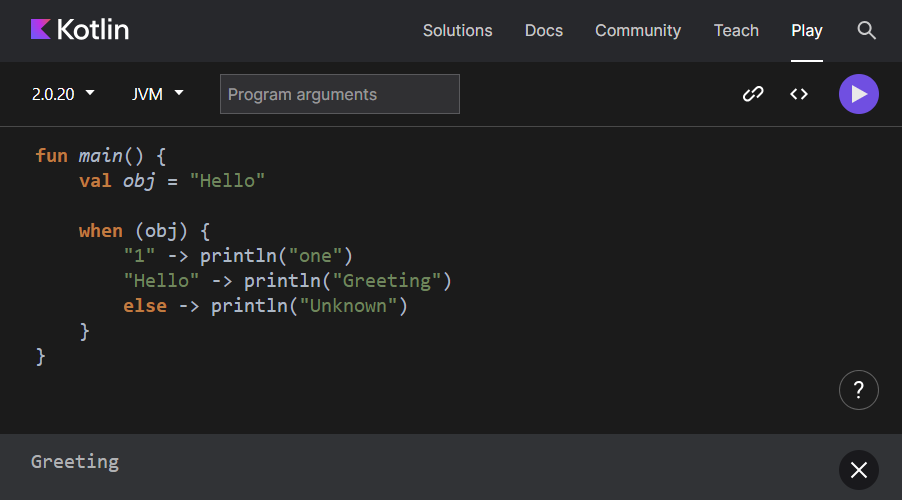Image resolution: width=902 pixels, height=500 pixels.
Task: Open the JVM target dropdown
Action: click(x=157, y=94)
